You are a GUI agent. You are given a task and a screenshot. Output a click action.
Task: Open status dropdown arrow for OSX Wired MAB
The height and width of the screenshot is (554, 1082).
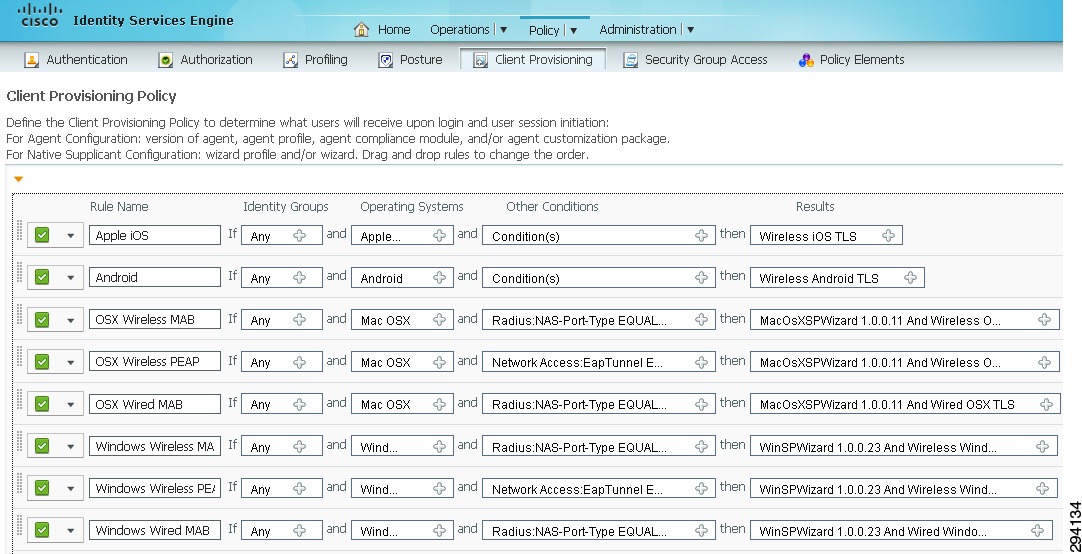tap(70, 404)
